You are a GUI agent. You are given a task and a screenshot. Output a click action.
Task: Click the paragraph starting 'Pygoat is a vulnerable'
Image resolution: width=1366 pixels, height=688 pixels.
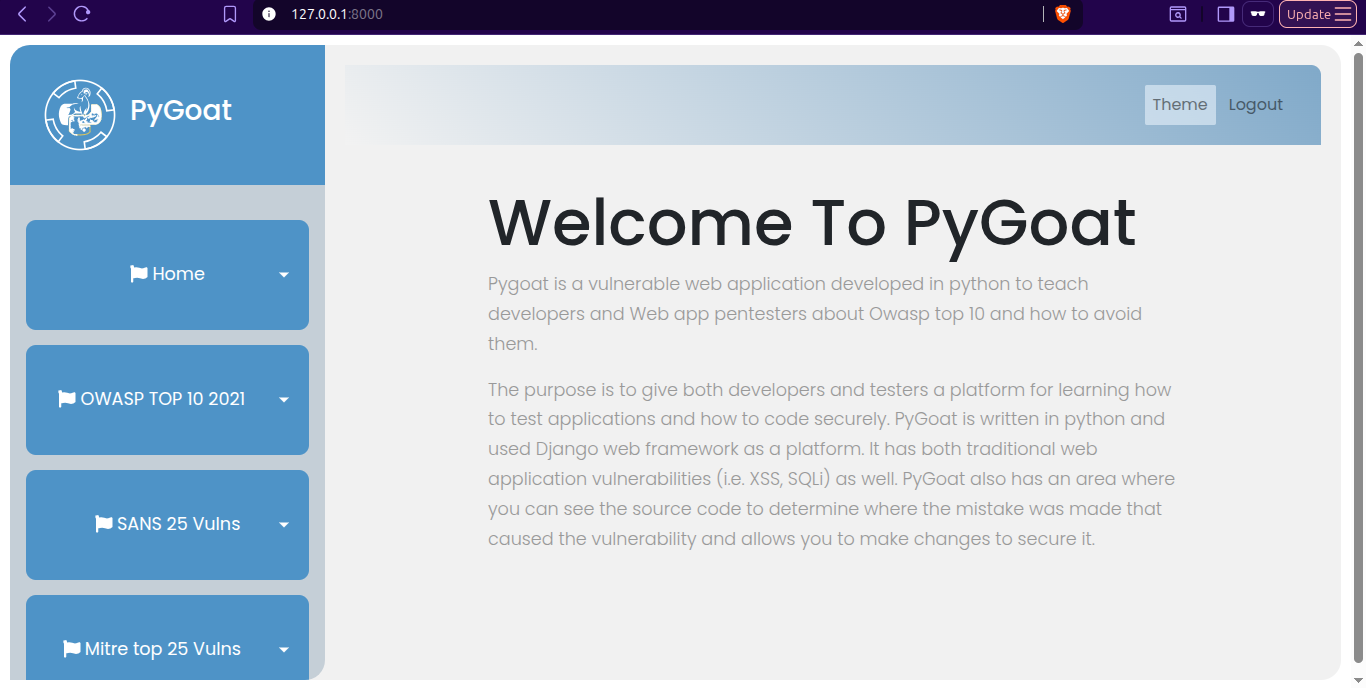(815, 314)
